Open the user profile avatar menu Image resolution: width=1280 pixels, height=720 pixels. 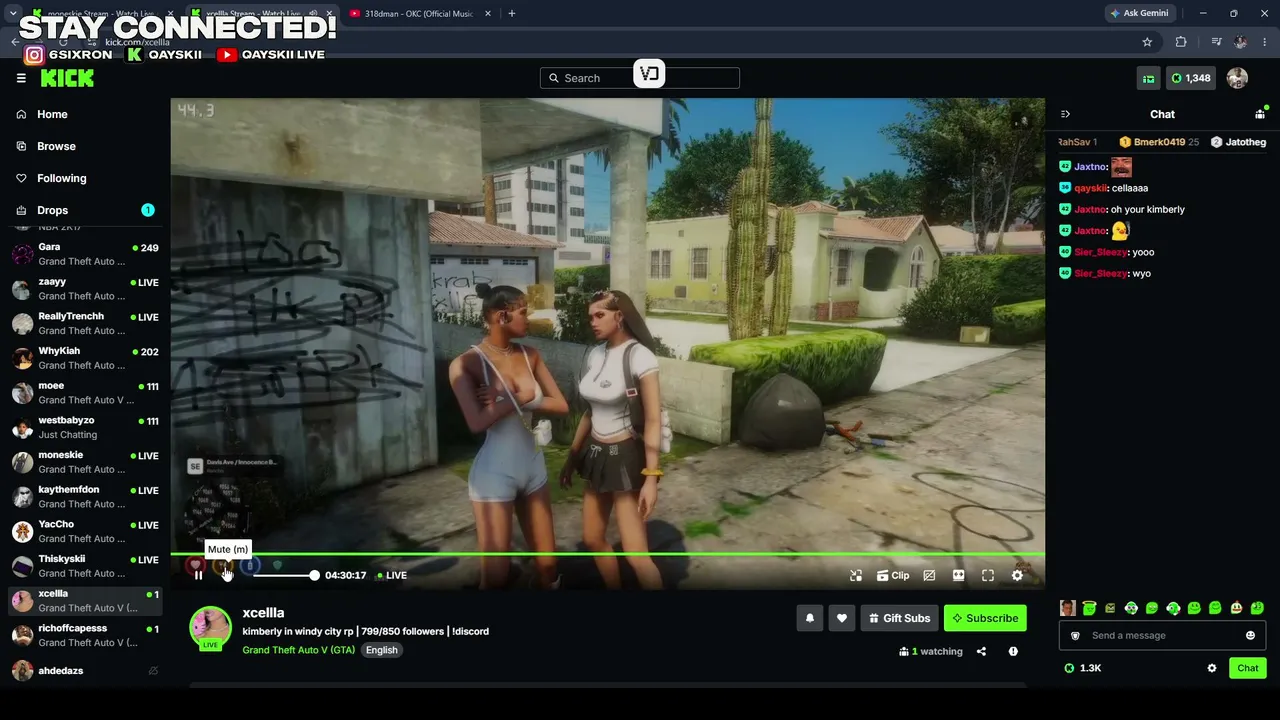click(x=1237, y=78)
